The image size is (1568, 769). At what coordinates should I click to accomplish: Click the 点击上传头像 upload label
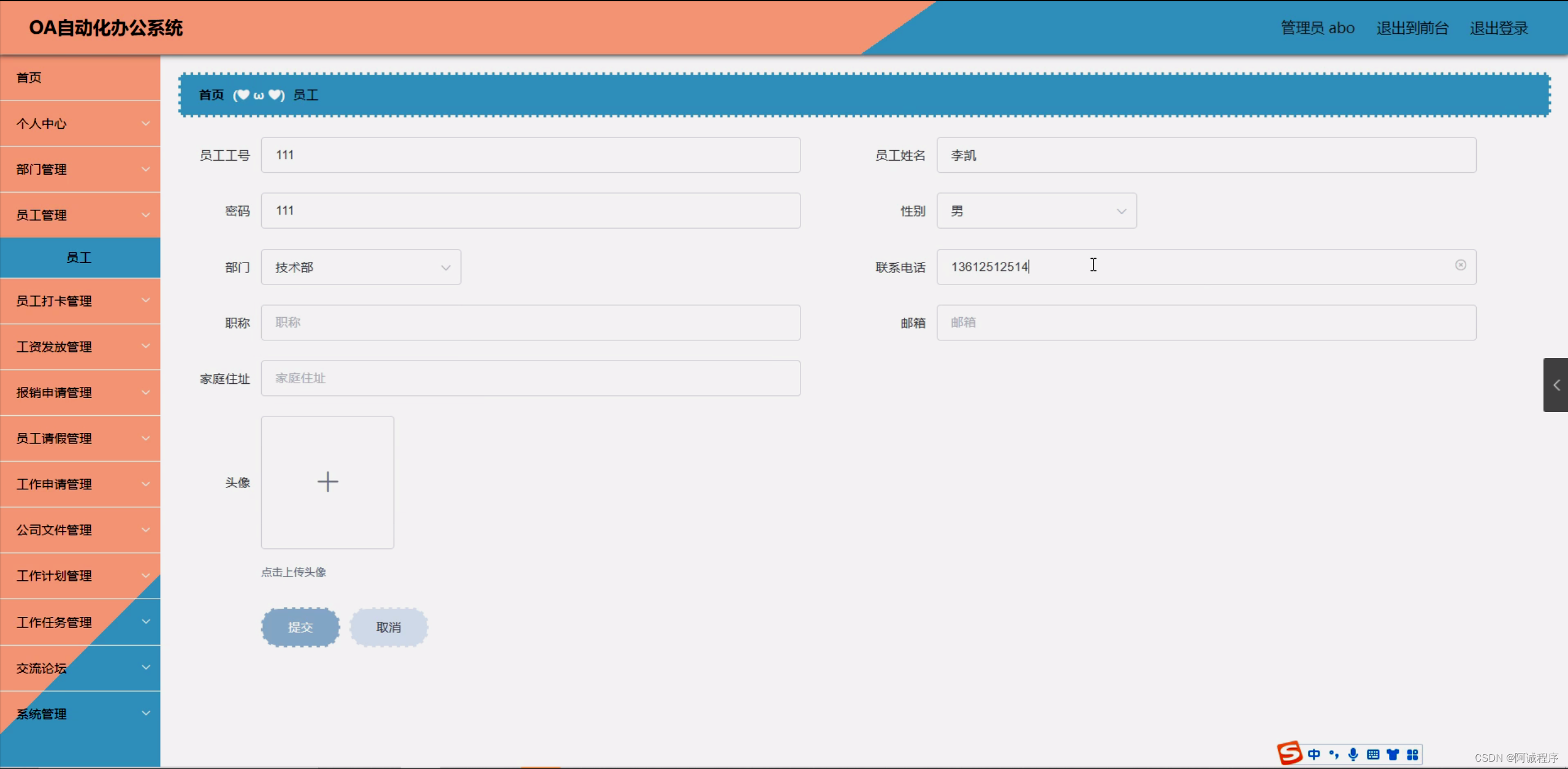[x=293, y=572]
